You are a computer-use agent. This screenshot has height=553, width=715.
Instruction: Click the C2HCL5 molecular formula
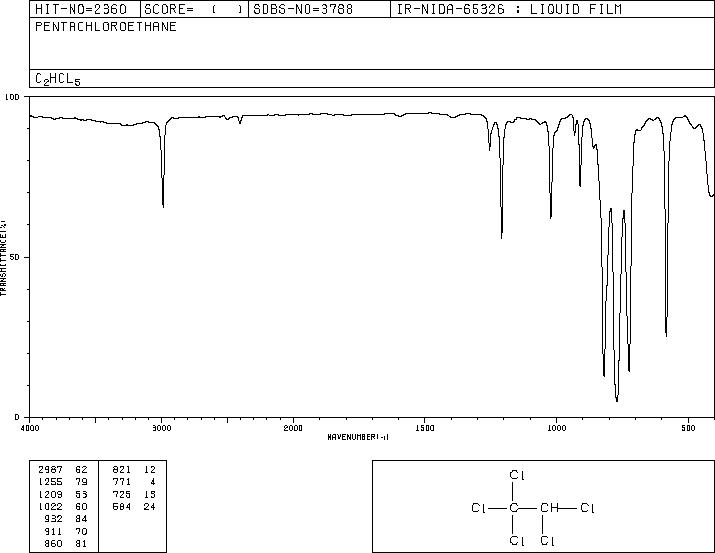(58, 79)
